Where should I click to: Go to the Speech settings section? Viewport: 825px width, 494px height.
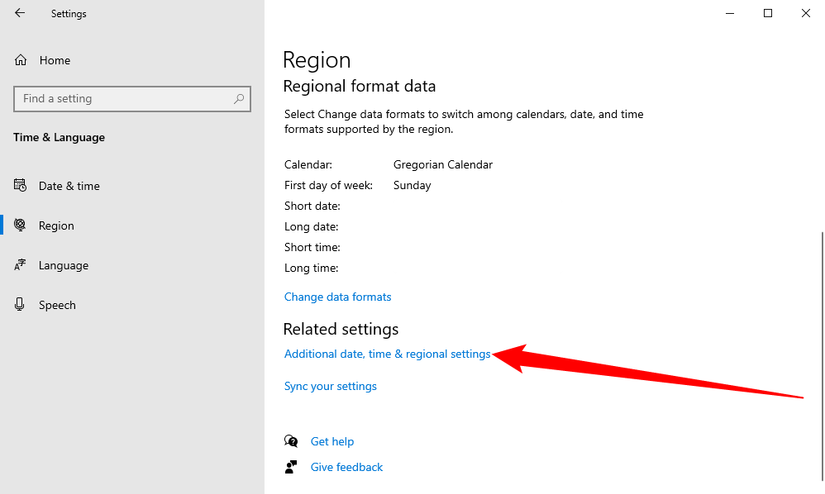[x=57, y=305]
